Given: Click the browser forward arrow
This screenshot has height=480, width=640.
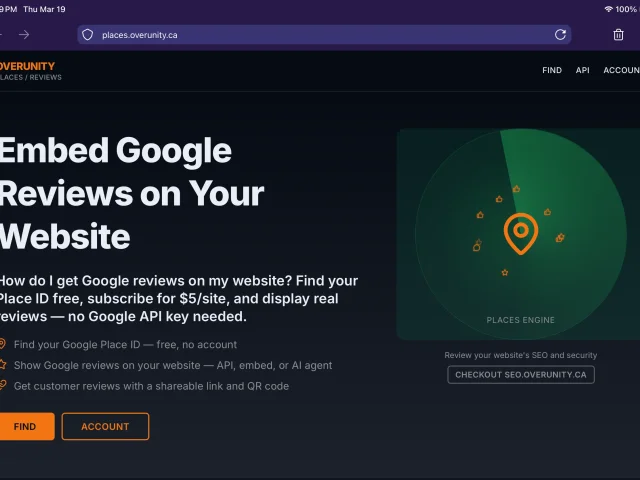Looking at the screenshot, I should (24, 35).
